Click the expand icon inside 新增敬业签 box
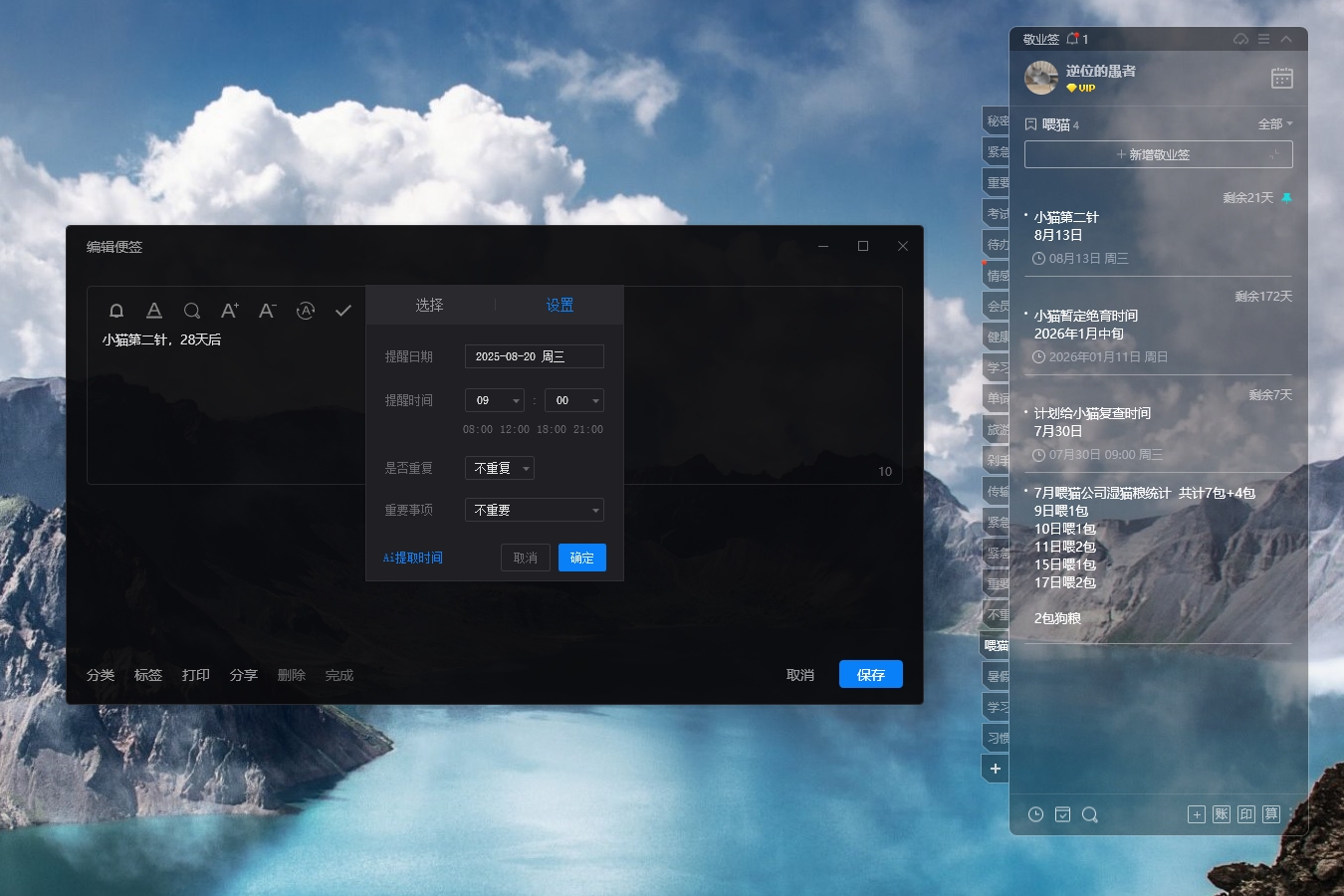Viewport: 1344px width, 896px height. click(x=1274, y=154)
